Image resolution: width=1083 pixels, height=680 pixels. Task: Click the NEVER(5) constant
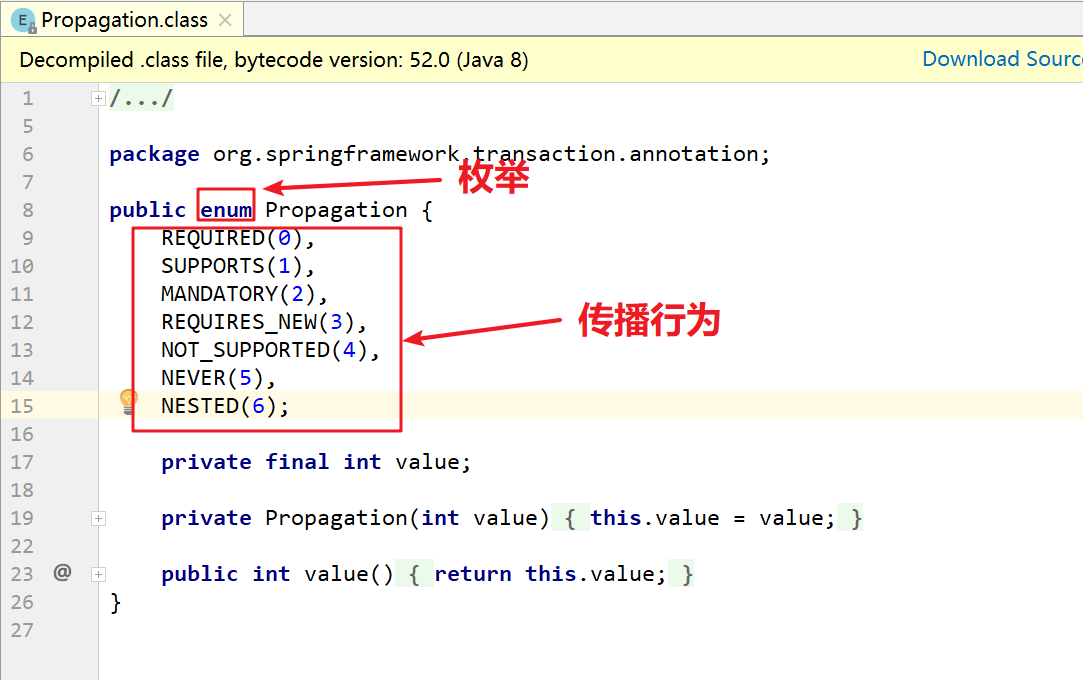218,378
